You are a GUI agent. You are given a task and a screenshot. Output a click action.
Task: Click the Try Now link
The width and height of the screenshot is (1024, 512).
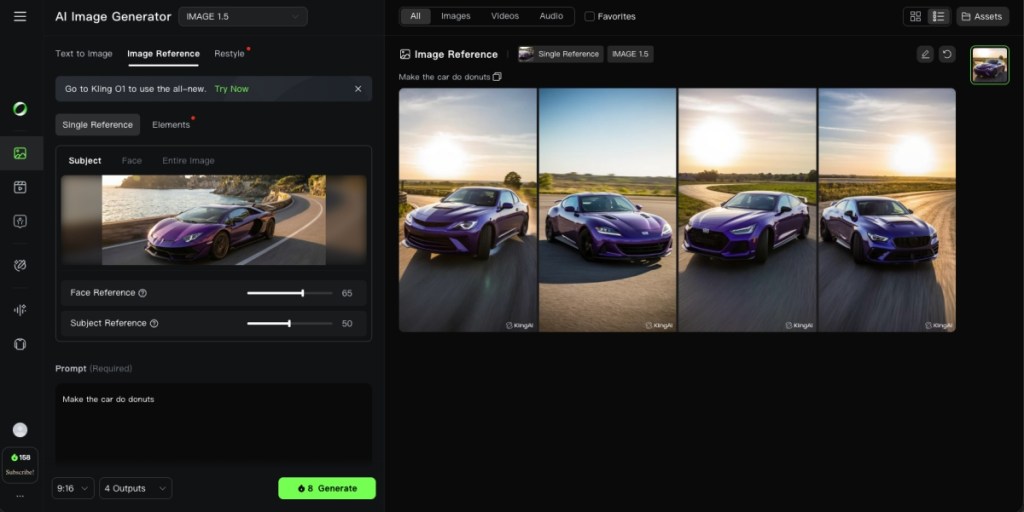tap(231, 89)
